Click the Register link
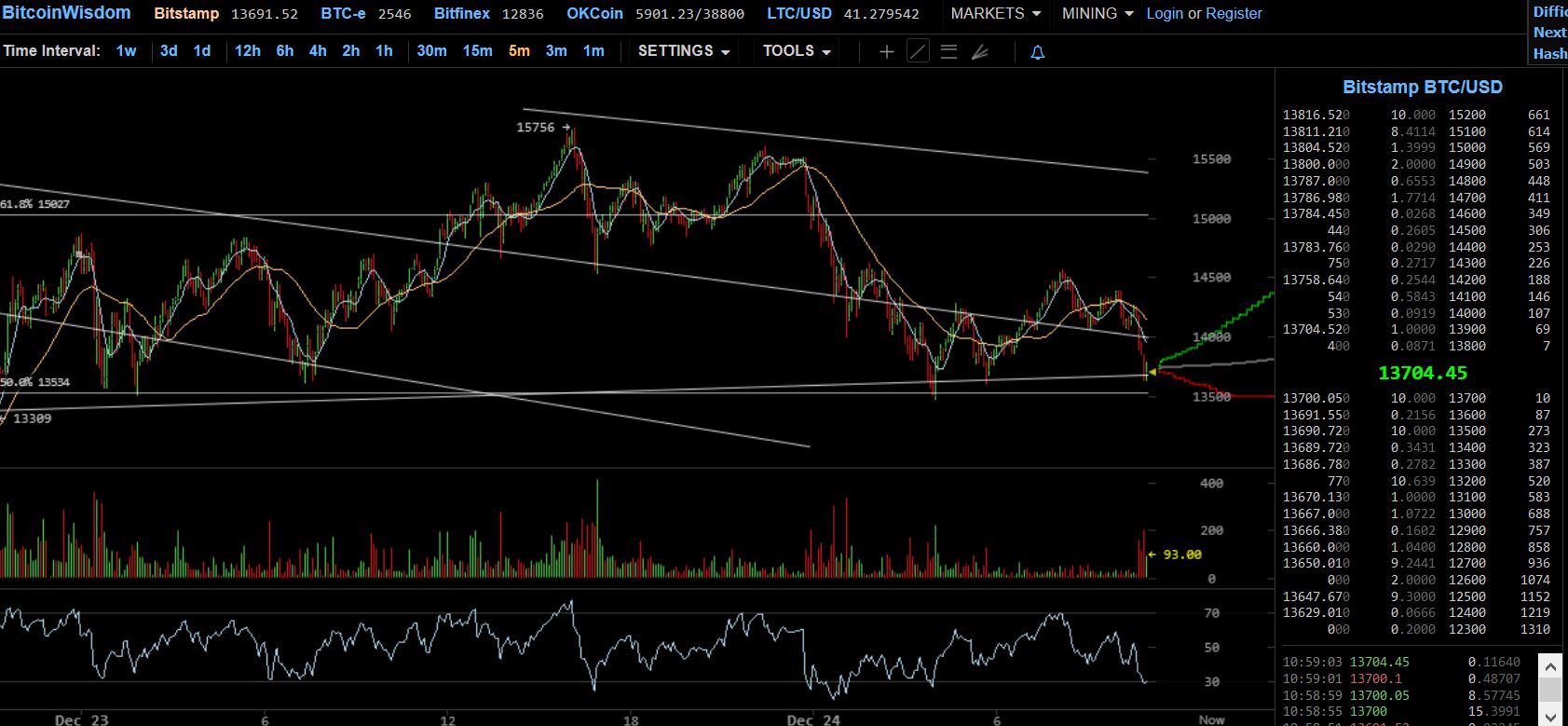 coord(1234,14)
